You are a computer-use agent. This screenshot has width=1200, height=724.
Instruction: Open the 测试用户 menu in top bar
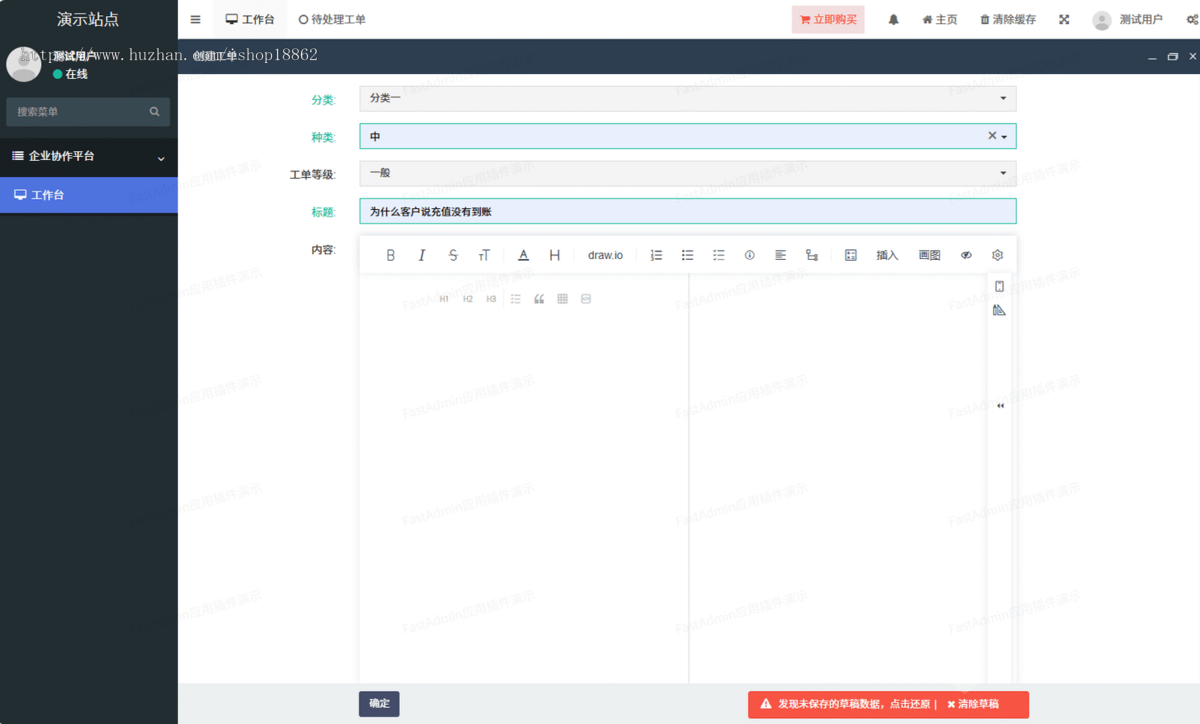(x=1127, y=19)
